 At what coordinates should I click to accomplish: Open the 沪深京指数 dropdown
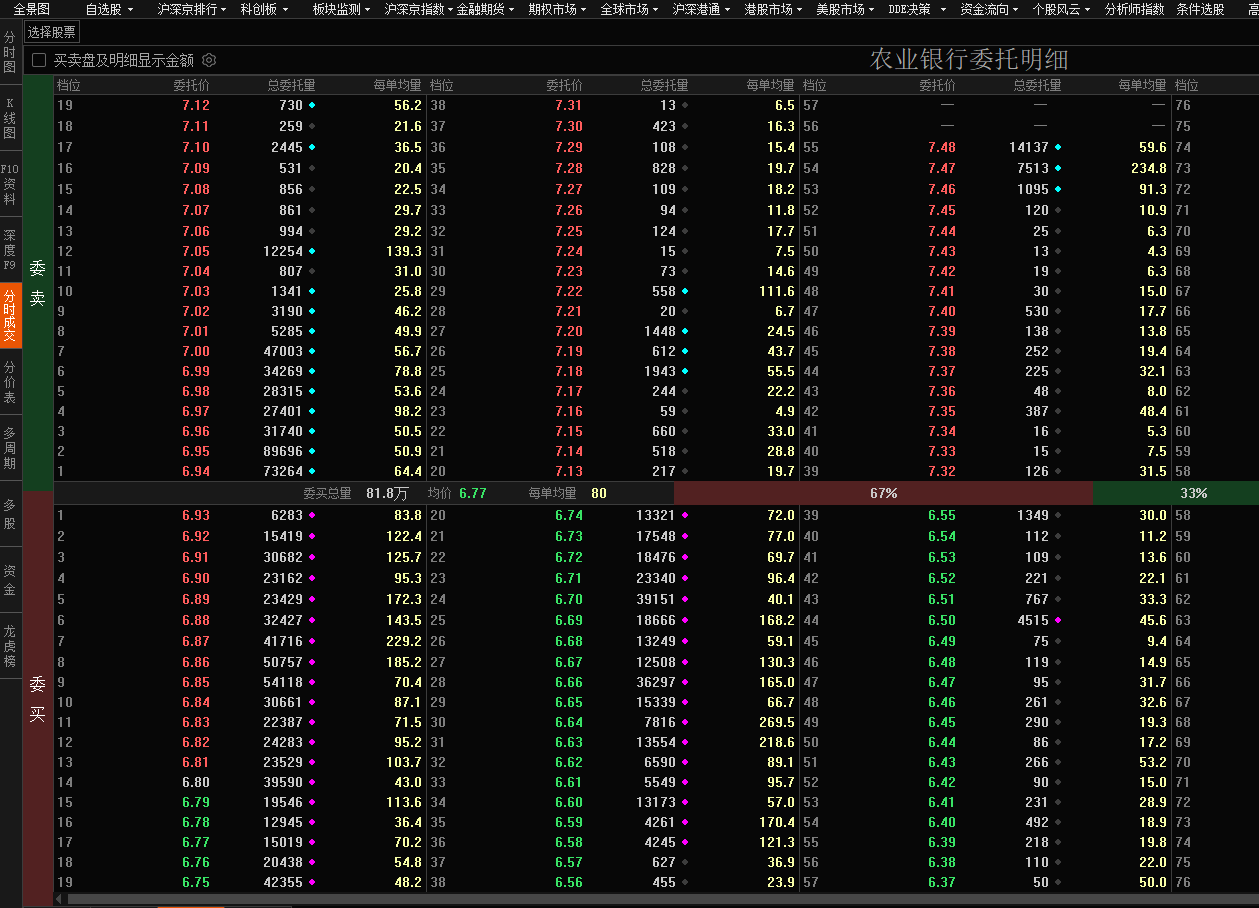(x=420, y=9)
